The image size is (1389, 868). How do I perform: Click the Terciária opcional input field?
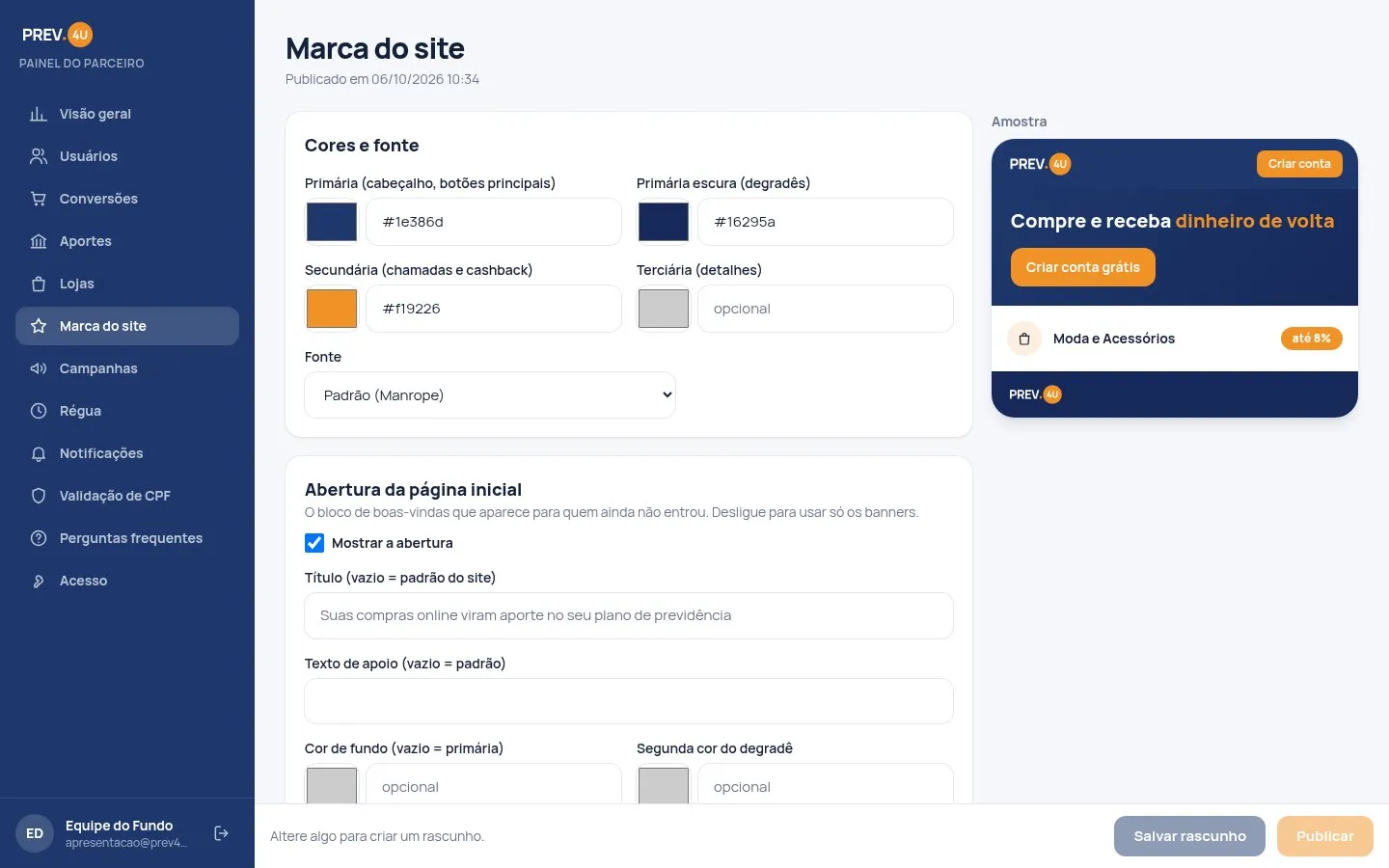(x=826, y=309)
